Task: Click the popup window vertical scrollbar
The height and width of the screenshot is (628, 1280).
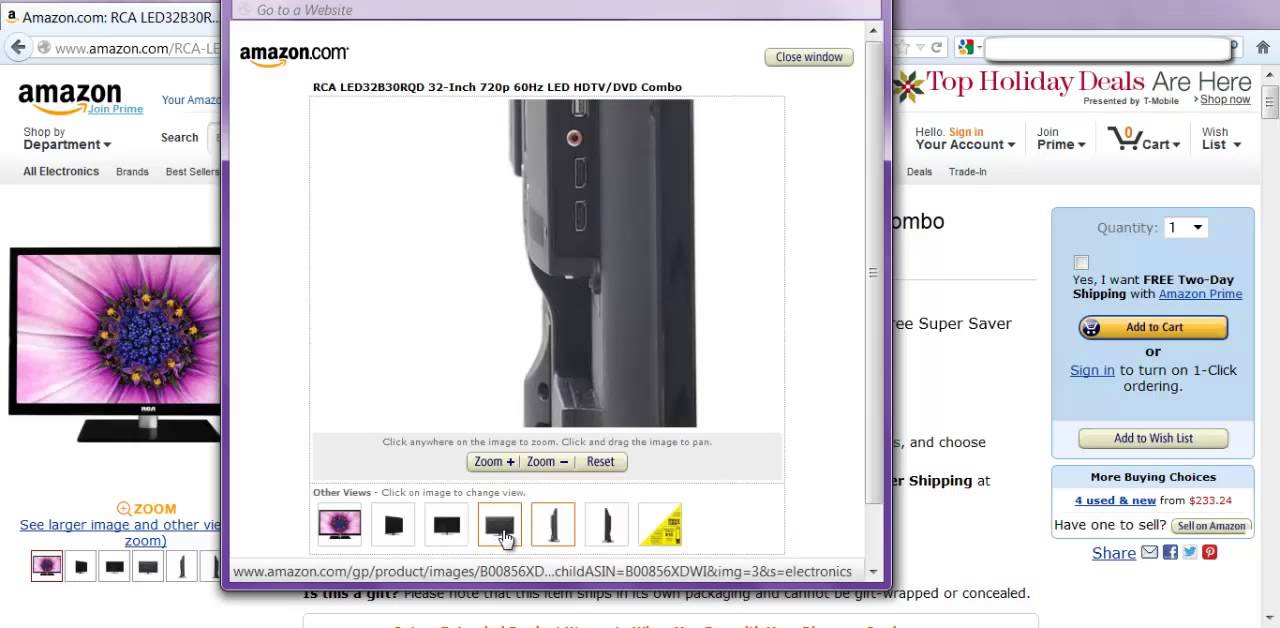Action: (x=873, y=272)
